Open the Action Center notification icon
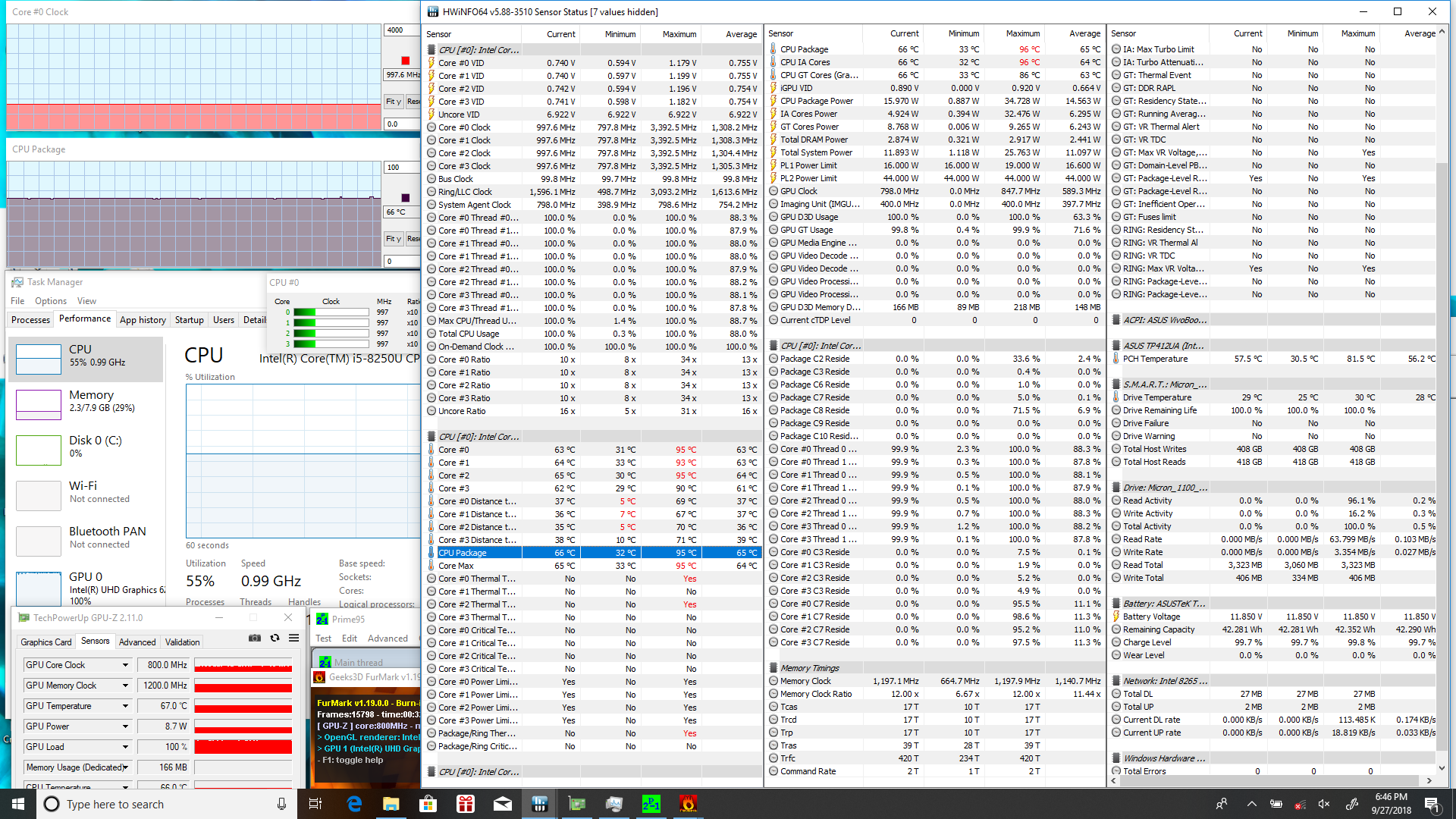 [1432, 804]
